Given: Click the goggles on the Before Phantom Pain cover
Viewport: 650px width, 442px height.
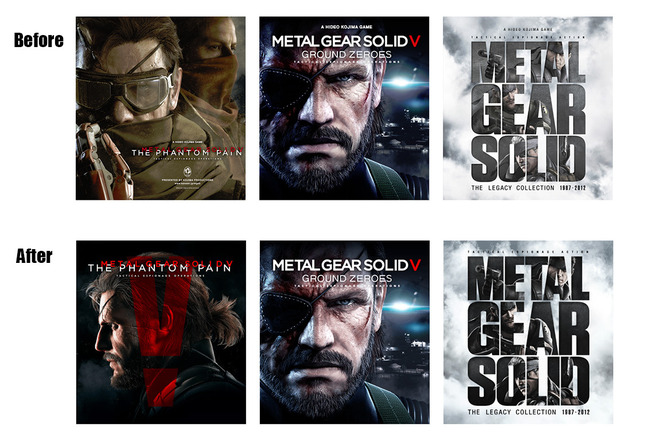Looking at the screenshot, I should click(124, 91).
